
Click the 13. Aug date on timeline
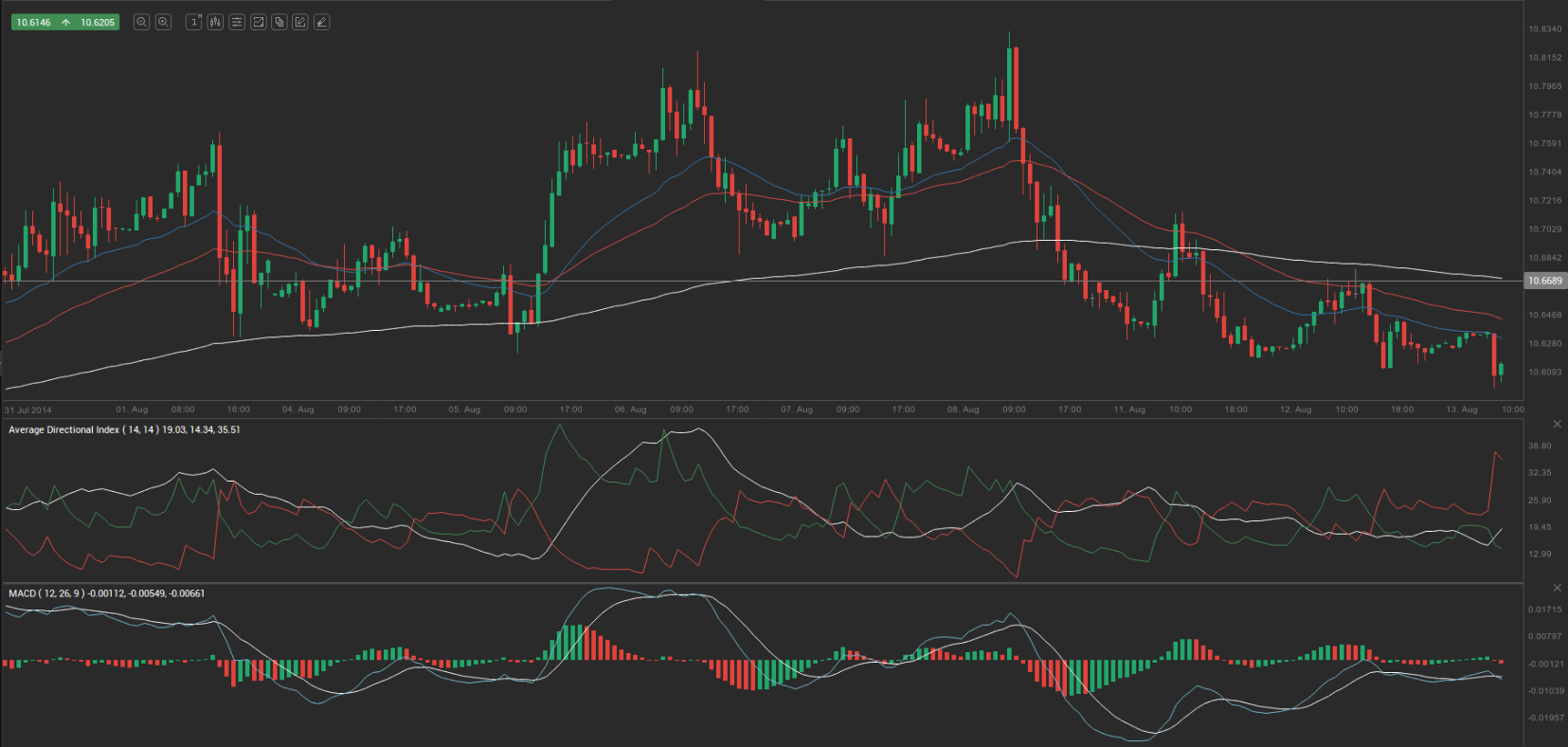click(x=1462, y=410)
